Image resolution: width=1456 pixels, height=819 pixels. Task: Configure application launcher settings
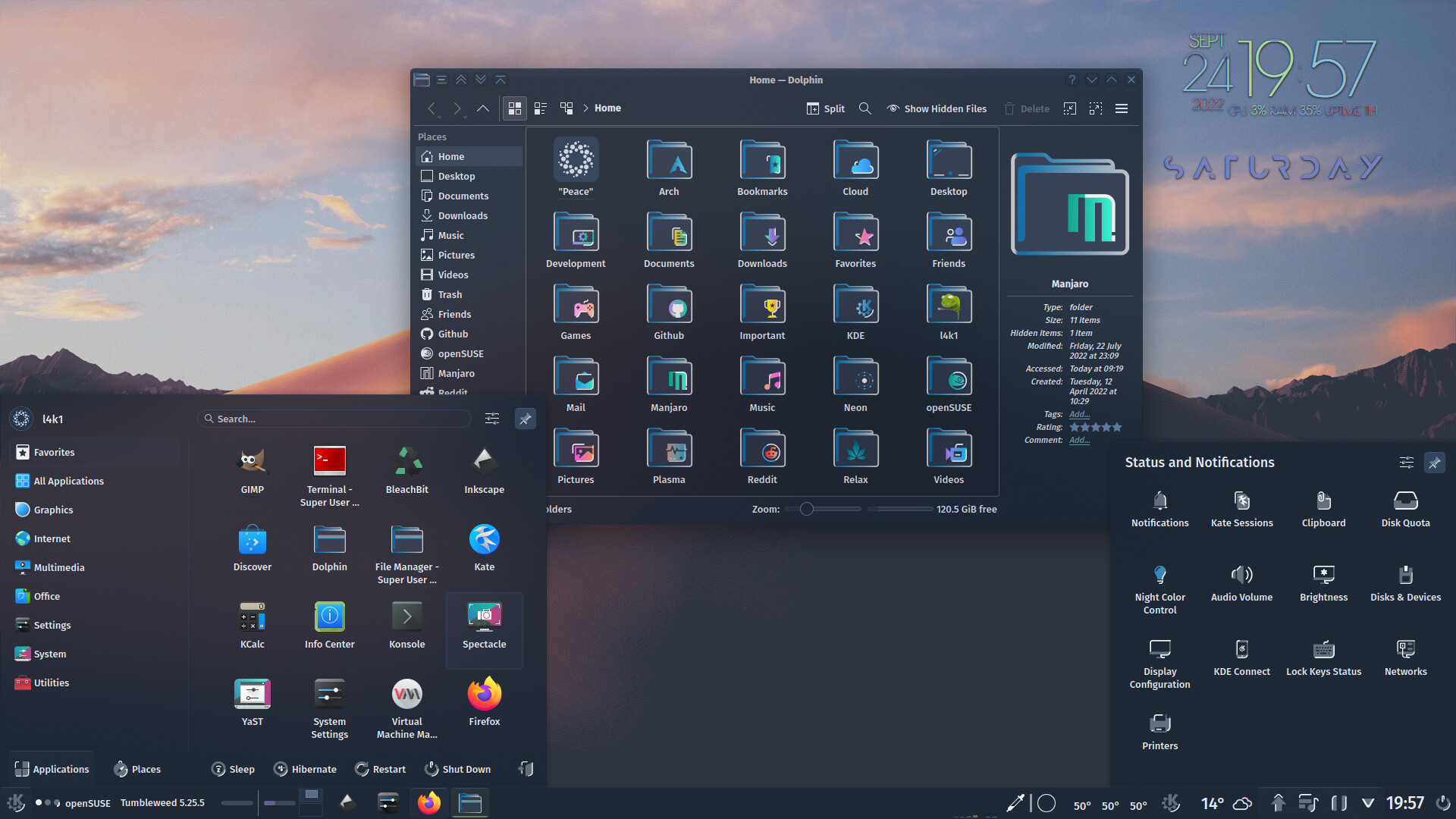click(492, 419)
